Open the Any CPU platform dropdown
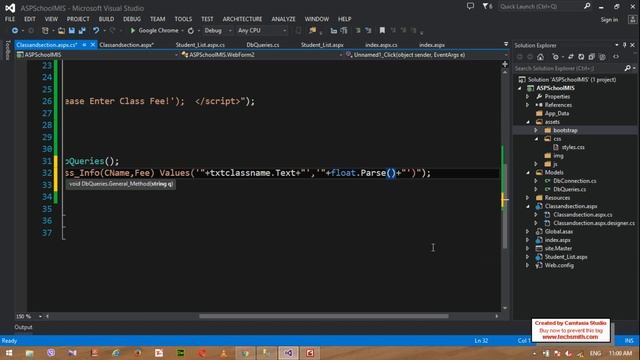Viewport: 640px width, 360px height. pyautogui.click(x=262, y=31)
